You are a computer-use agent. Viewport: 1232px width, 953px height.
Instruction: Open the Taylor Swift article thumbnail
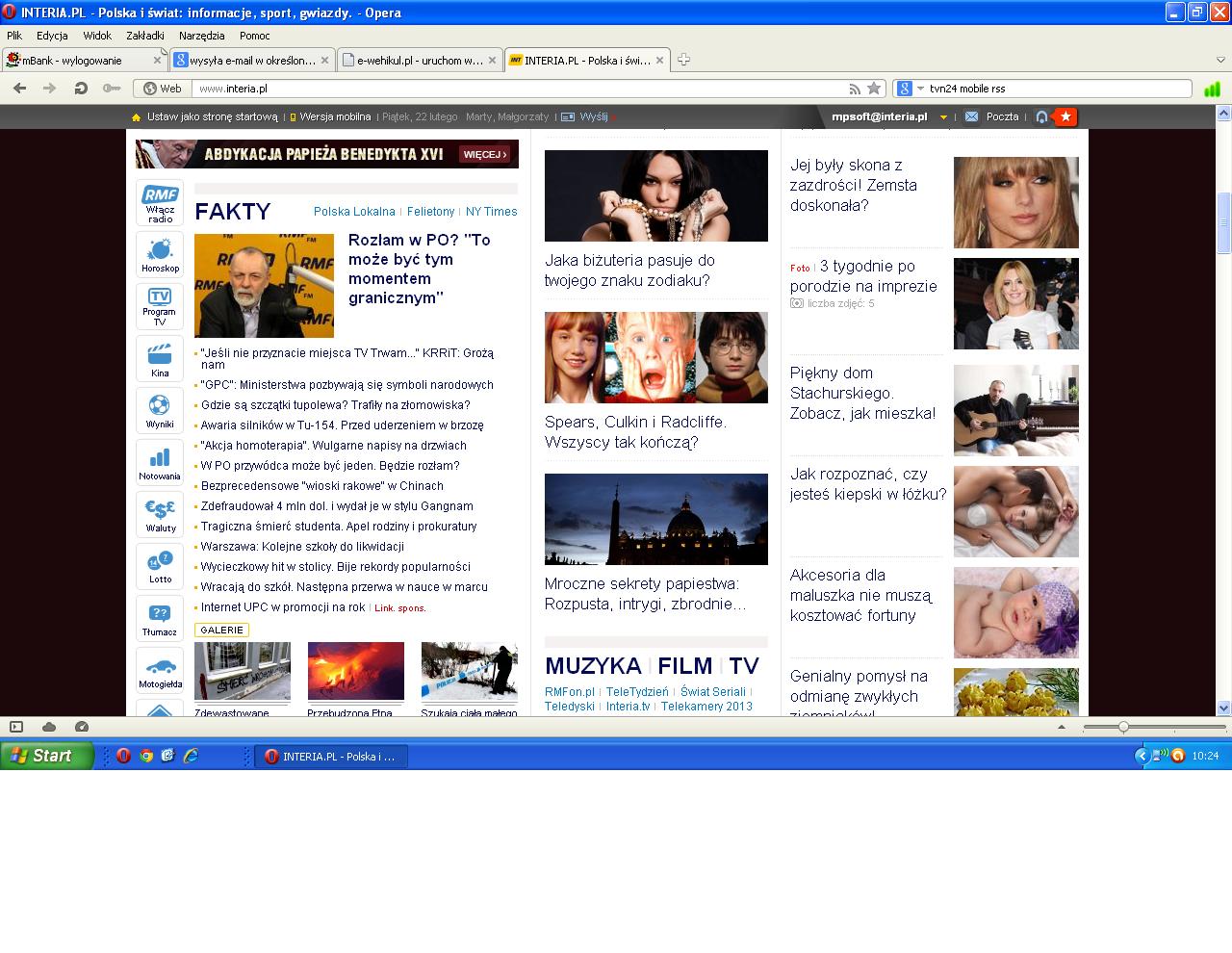(1016, 202)
